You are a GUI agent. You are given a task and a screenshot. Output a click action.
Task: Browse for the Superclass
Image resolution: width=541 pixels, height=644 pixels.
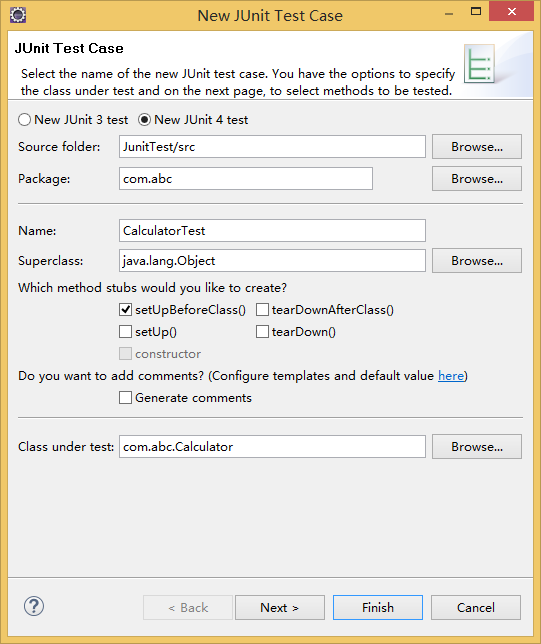click(477, 260)
